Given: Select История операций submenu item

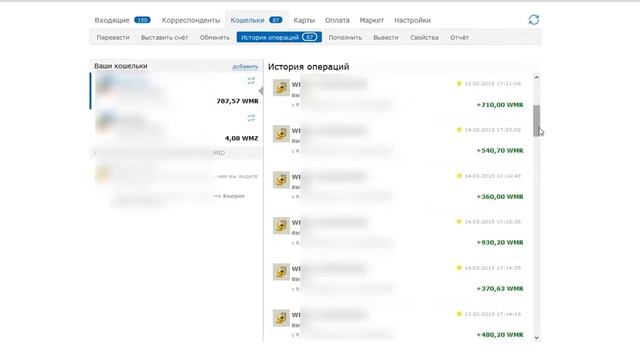Looking at the screenshot, I should point(279,37).
